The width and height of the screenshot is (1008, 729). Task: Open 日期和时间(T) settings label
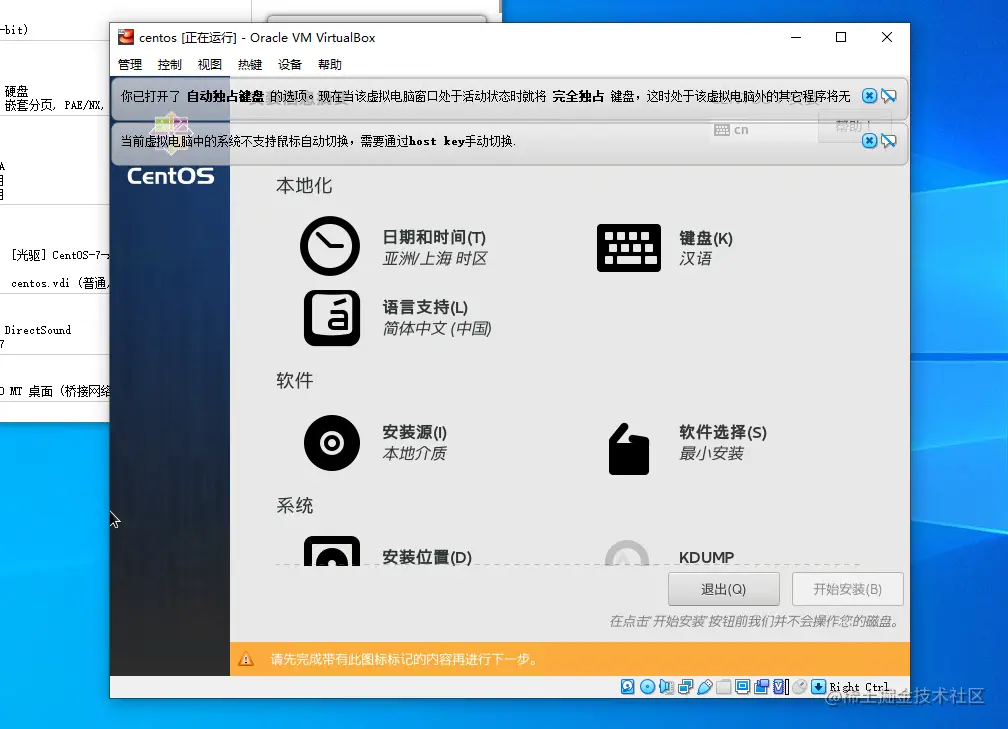coord(434,237)
